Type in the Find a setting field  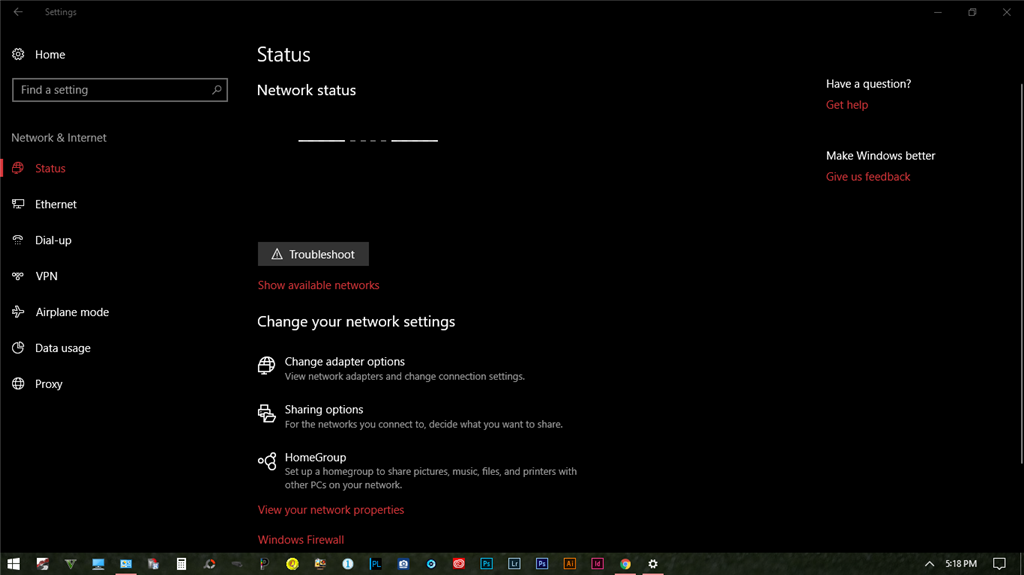(x=120, y=90)
